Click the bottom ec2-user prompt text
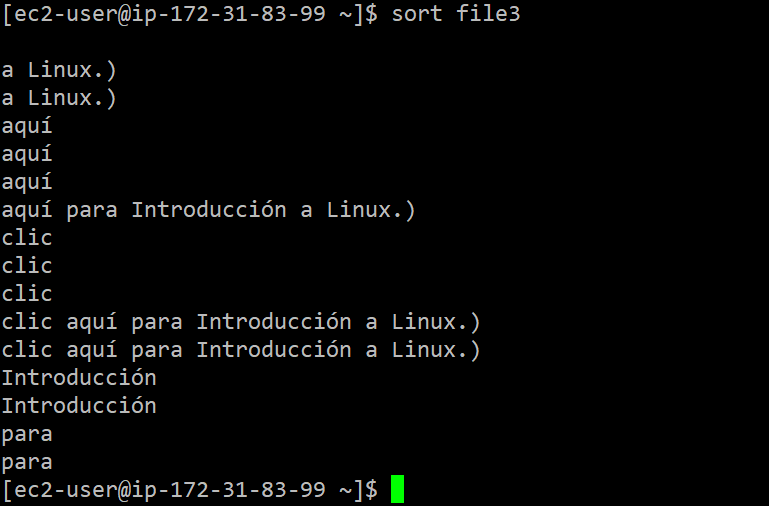The image size is (769, 506). pyautogui.click(x=190, y=489)
